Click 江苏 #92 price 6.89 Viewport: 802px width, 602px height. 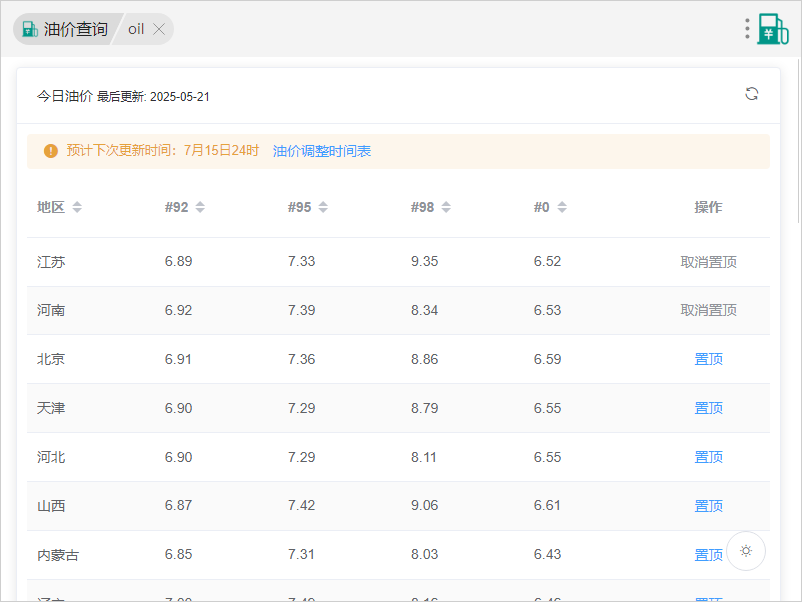[x=179, y=261]
